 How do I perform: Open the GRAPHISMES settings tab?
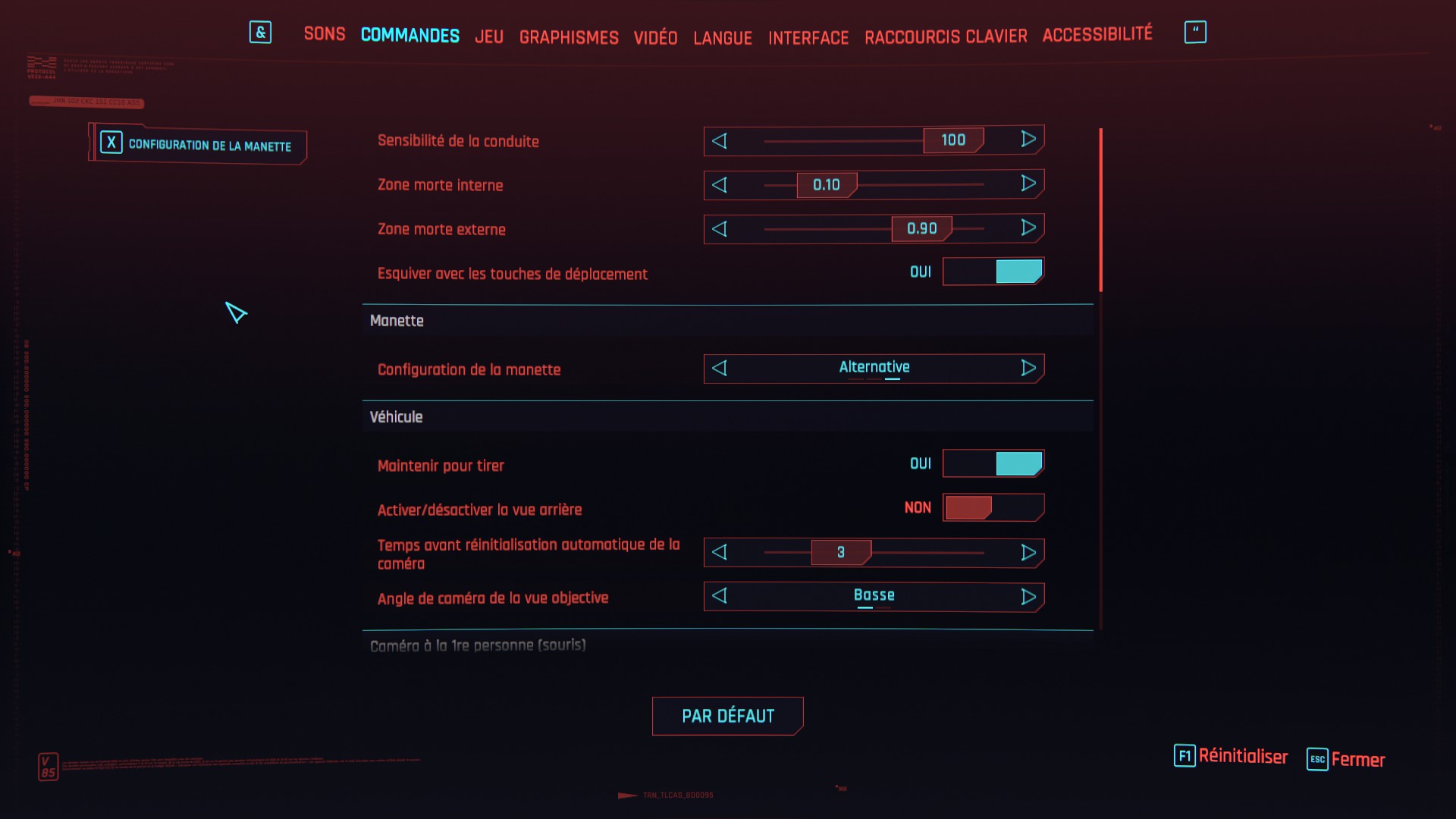point(569,37)
